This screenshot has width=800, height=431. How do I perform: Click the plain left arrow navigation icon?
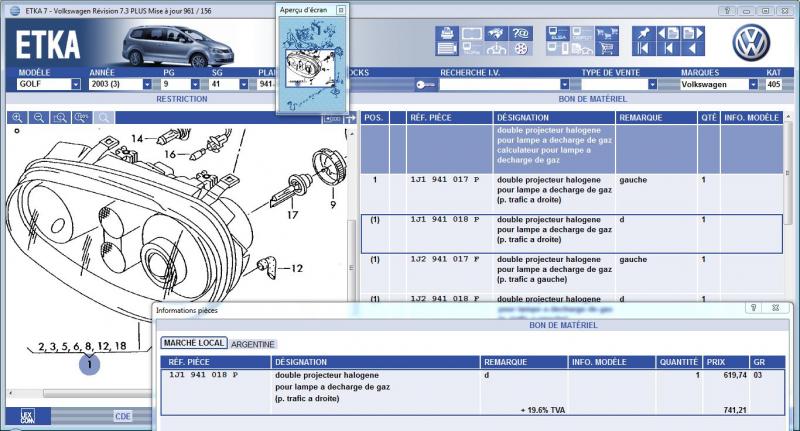[x=693, y=49]
